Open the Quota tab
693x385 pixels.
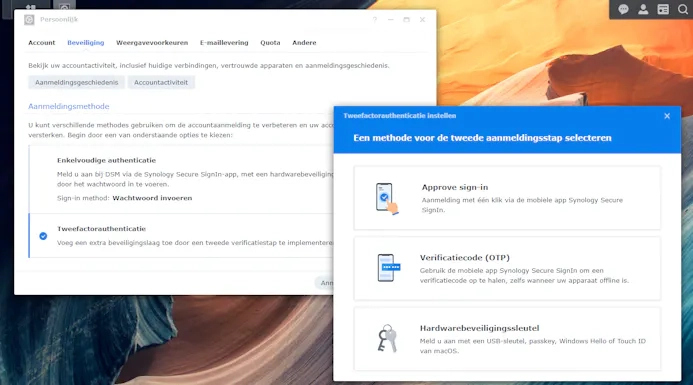[x=270, y=43]
